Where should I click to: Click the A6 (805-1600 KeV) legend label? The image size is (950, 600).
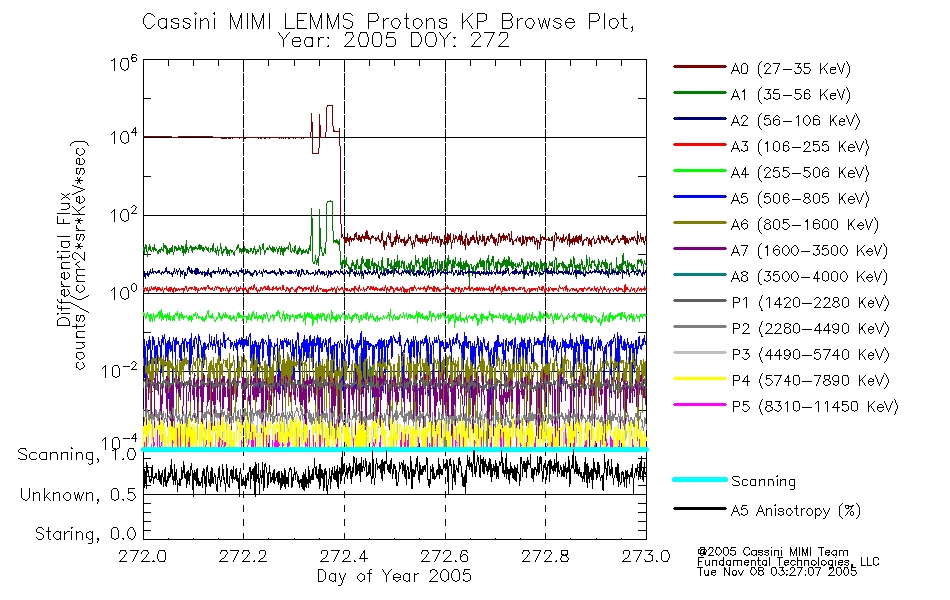tap(805, 225)
